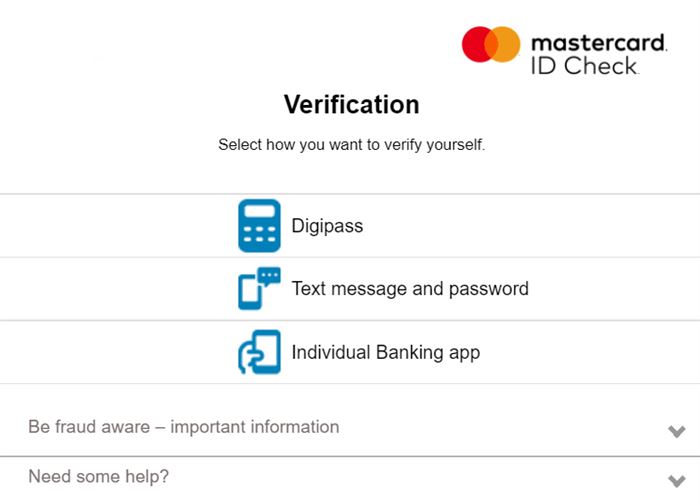Click the Mastercard red circle logo
The height and width of the screenshot is (503, 700).
476,44
